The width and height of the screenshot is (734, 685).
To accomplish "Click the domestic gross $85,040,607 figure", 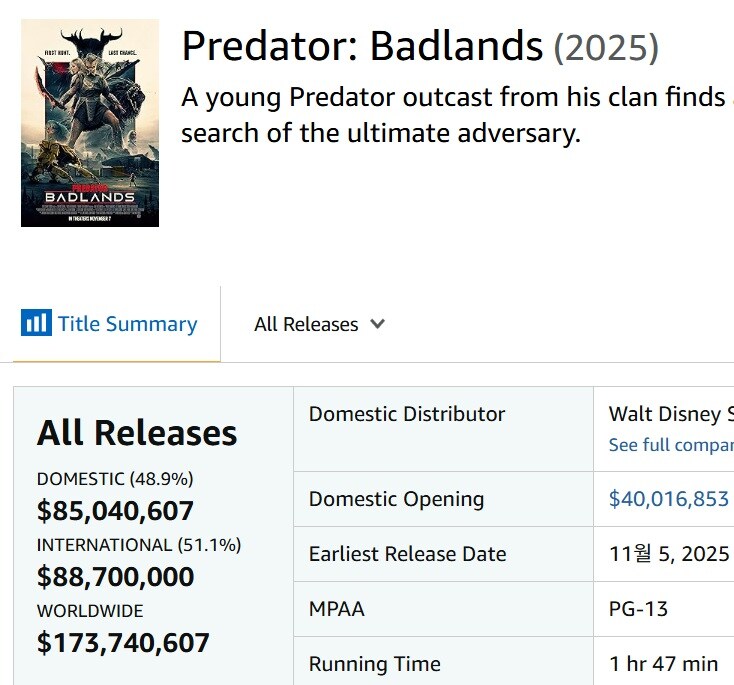I will [115, 511].
